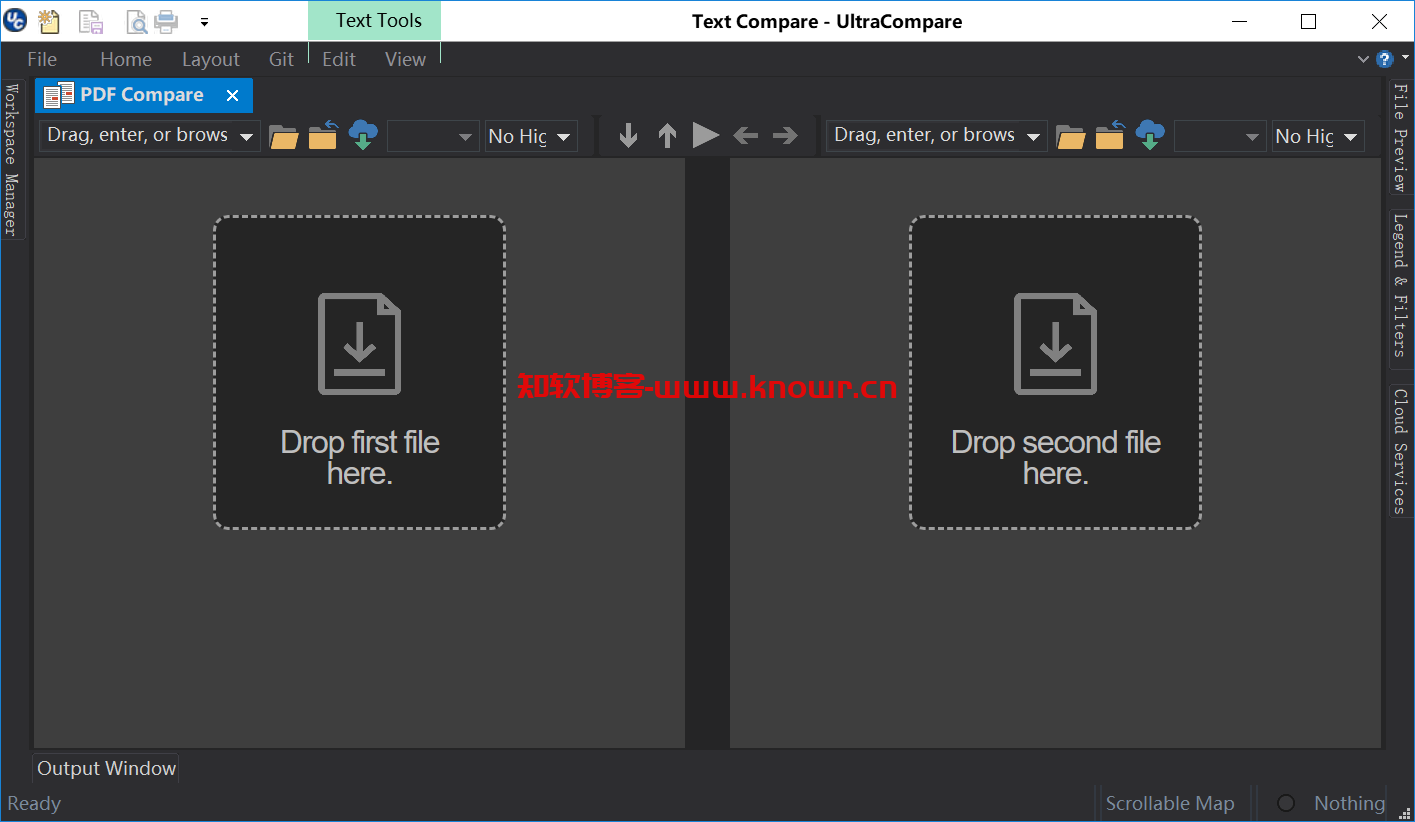This screenshot has height=822, width=1415.
Task: Open the Workspace Manager side panel
Action: pyautogui.click(x=12, y=160)
